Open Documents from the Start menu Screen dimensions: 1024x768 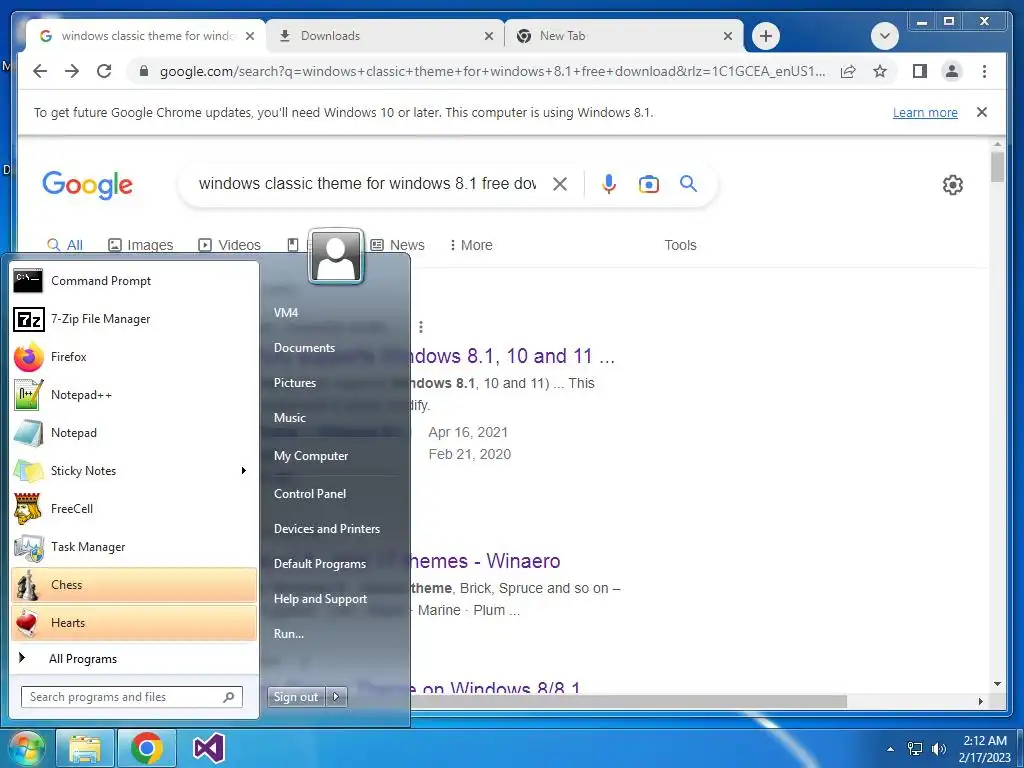304,347
